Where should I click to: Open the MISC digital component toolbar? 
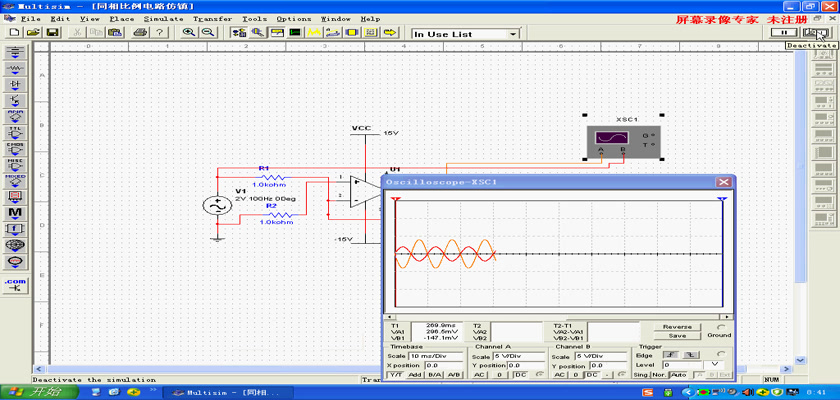coord(16,164)
